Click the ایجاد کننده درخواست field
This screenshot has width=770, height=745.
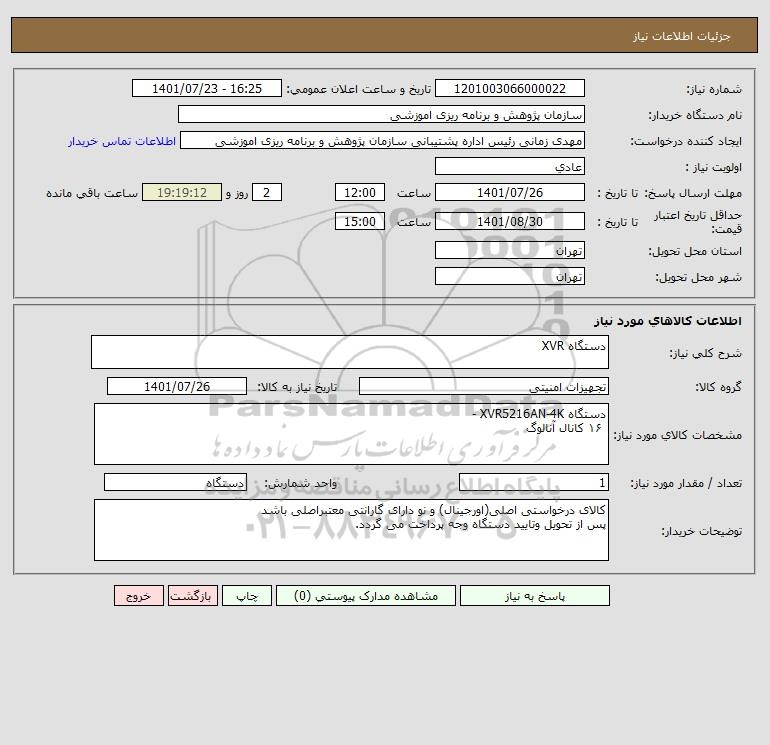coord(383,140)
